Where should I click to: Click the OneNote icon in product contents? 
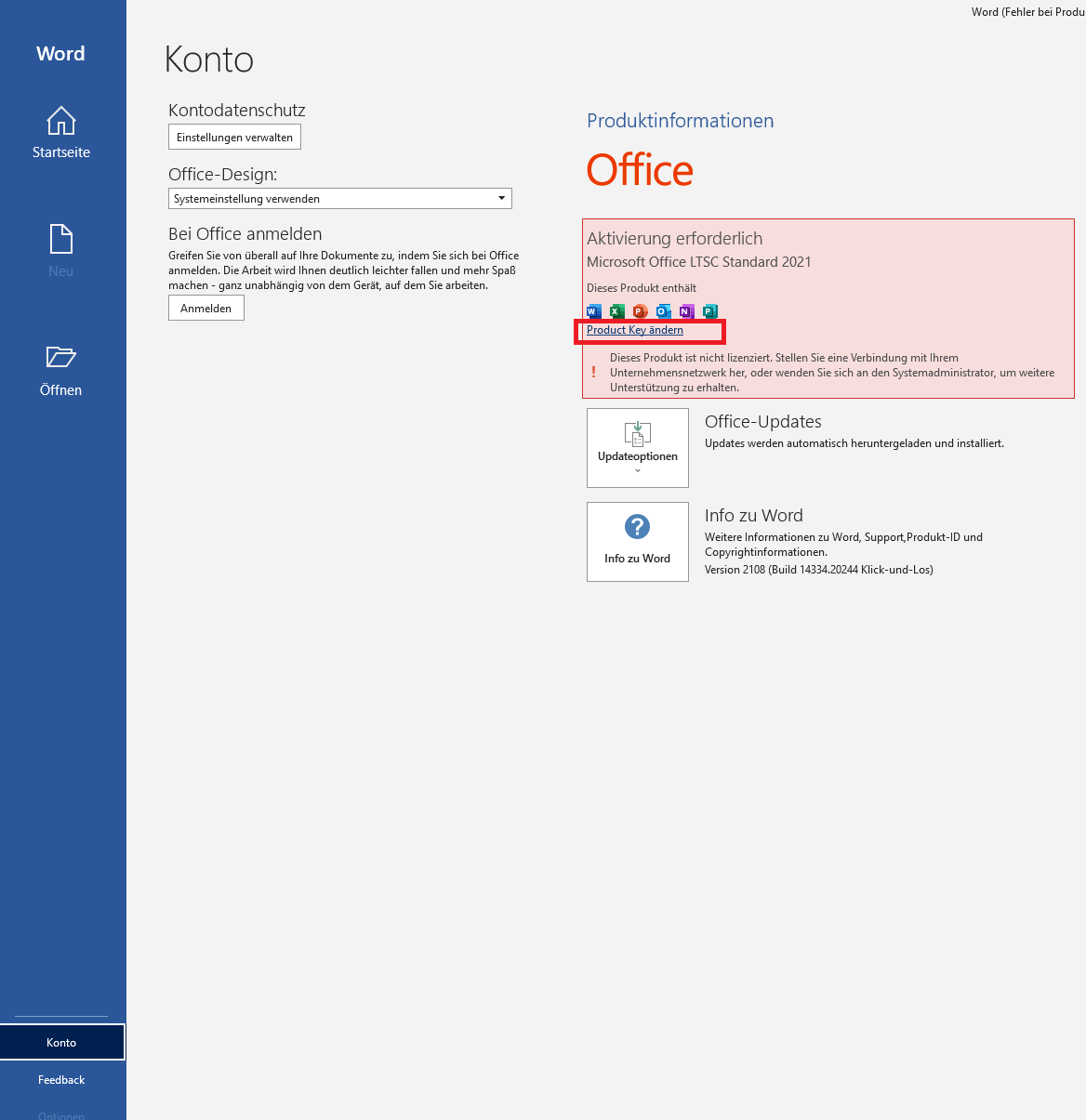[686, 311]
